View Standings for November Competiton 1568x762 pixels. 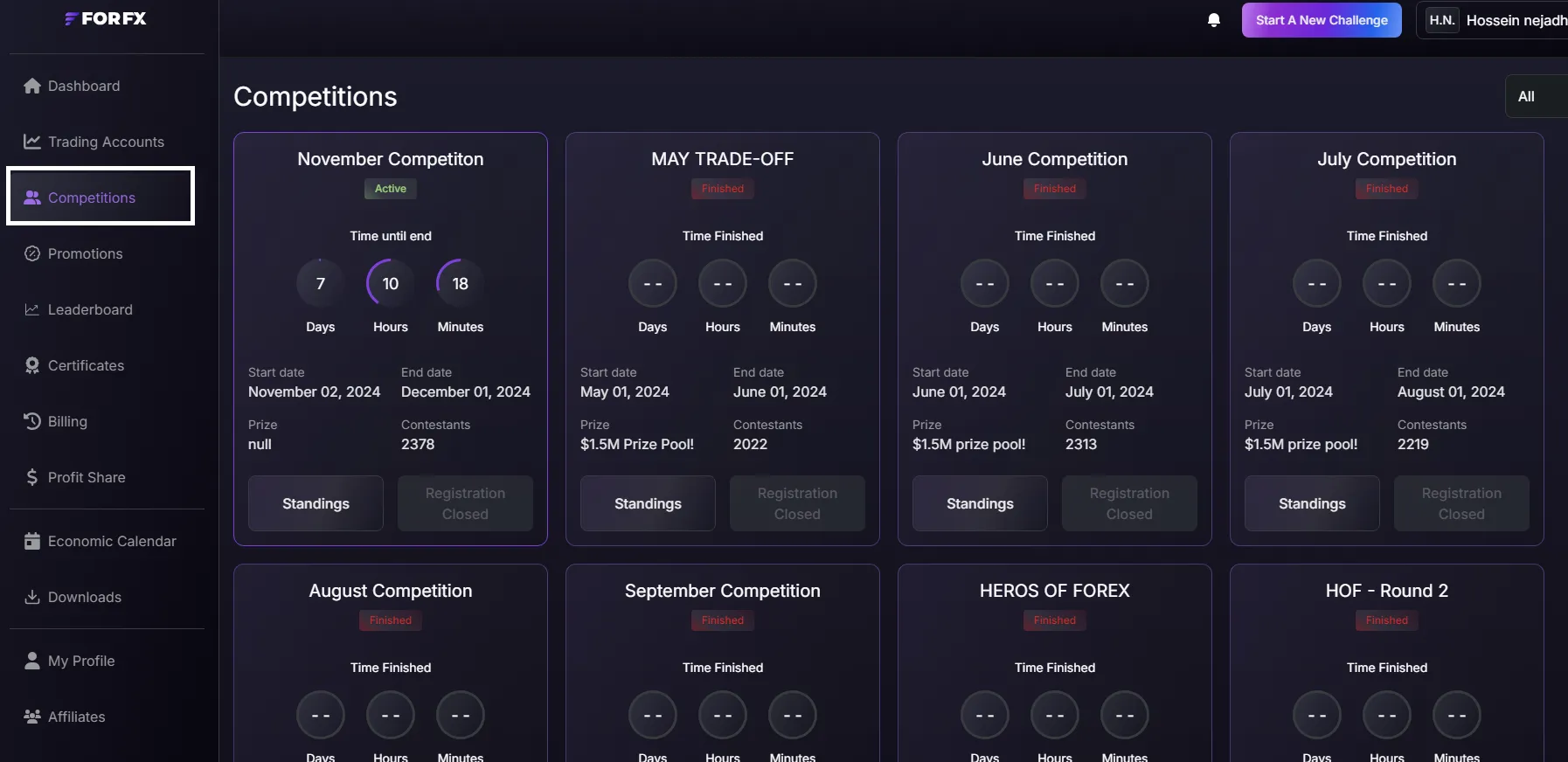(x=316, y=503)
